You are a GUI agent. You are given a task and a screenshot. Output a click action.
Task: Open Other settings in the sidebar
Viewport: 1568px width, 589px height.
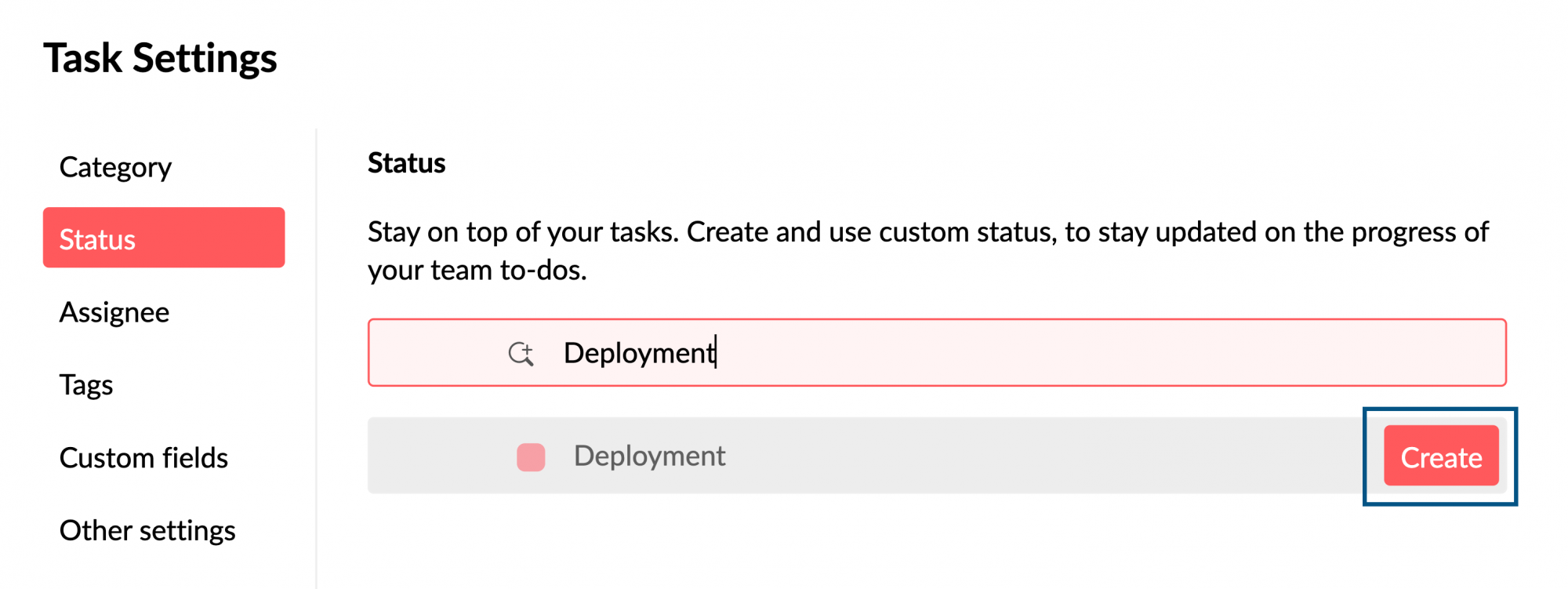point(147,531)
